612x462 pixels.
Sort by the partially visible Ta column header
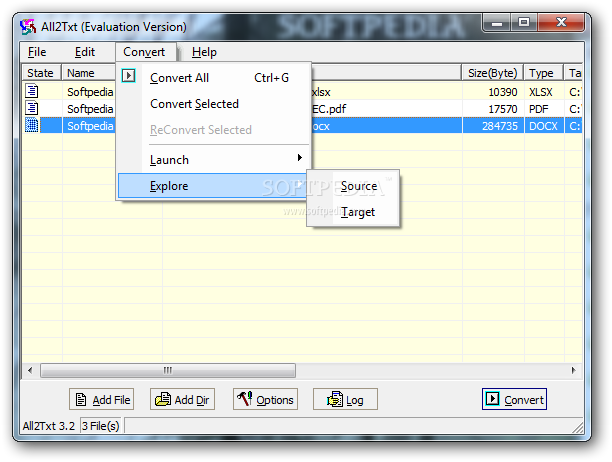573,73
